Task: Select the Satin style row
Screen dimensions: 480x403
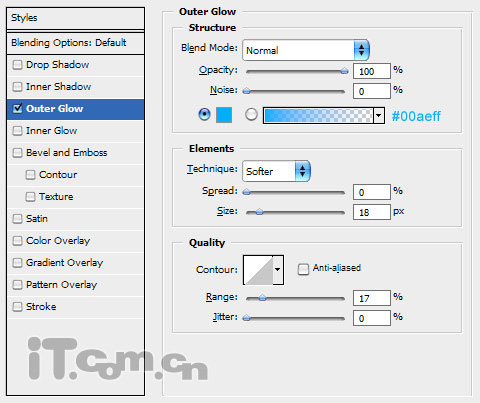Action: (75, 219)
